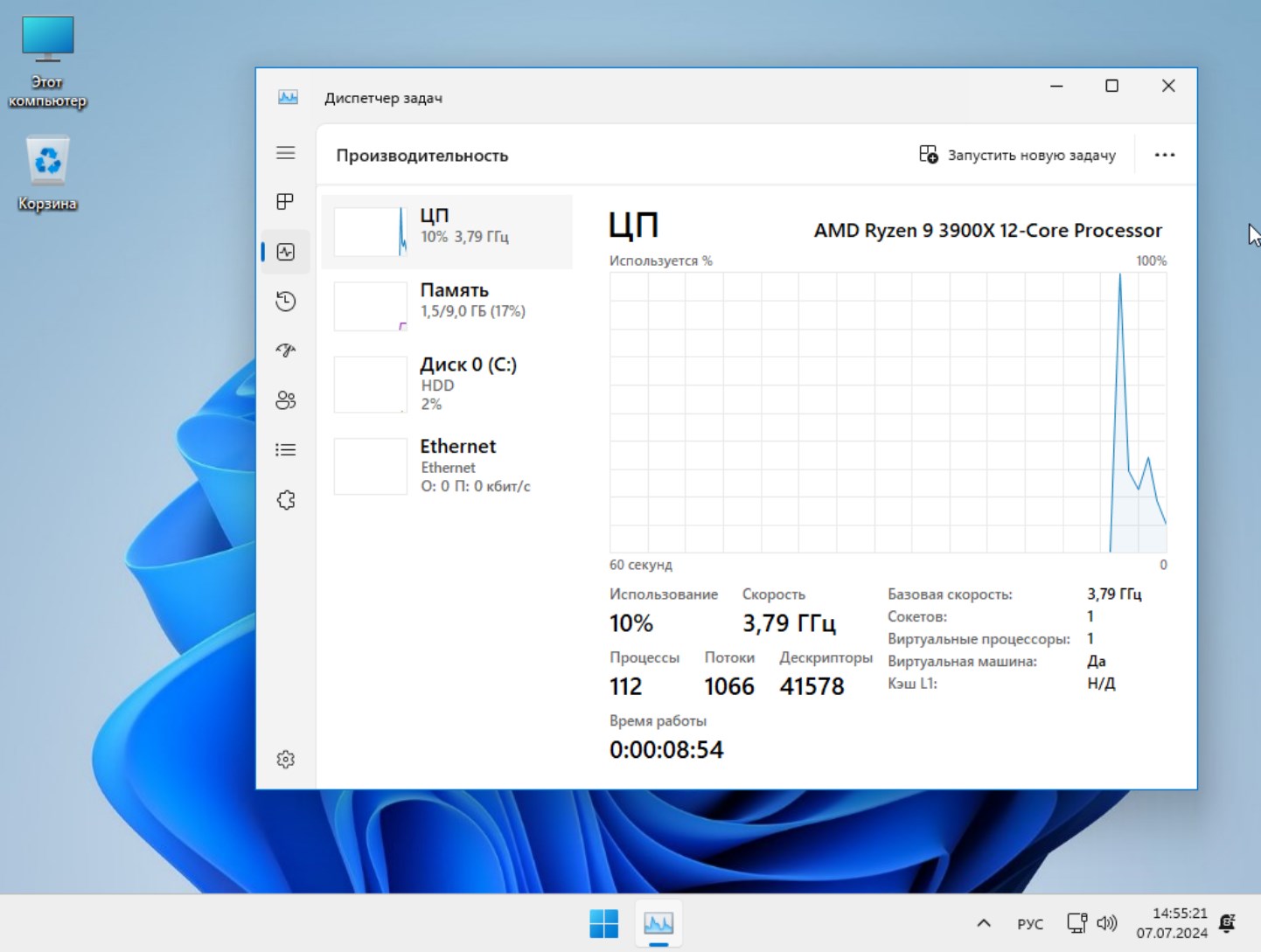Image resolution: width=1261 pixels, height=952 pixels.
Task: Select the Memory performance item
Action: click(448, 306)
